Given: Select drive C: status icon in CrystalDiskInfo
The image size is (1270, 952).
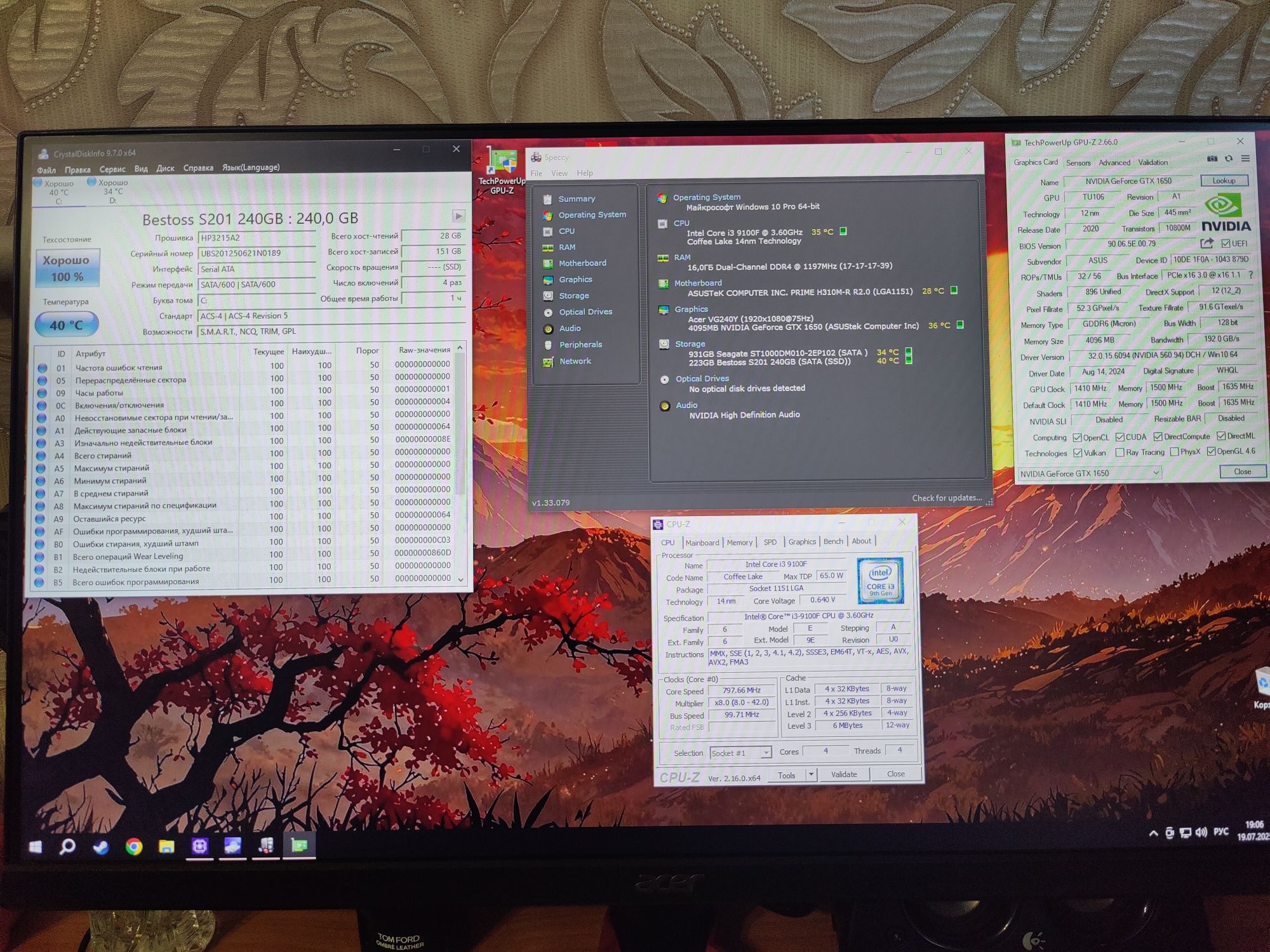Looking at the screenshot, I should [x=38, y=183].
